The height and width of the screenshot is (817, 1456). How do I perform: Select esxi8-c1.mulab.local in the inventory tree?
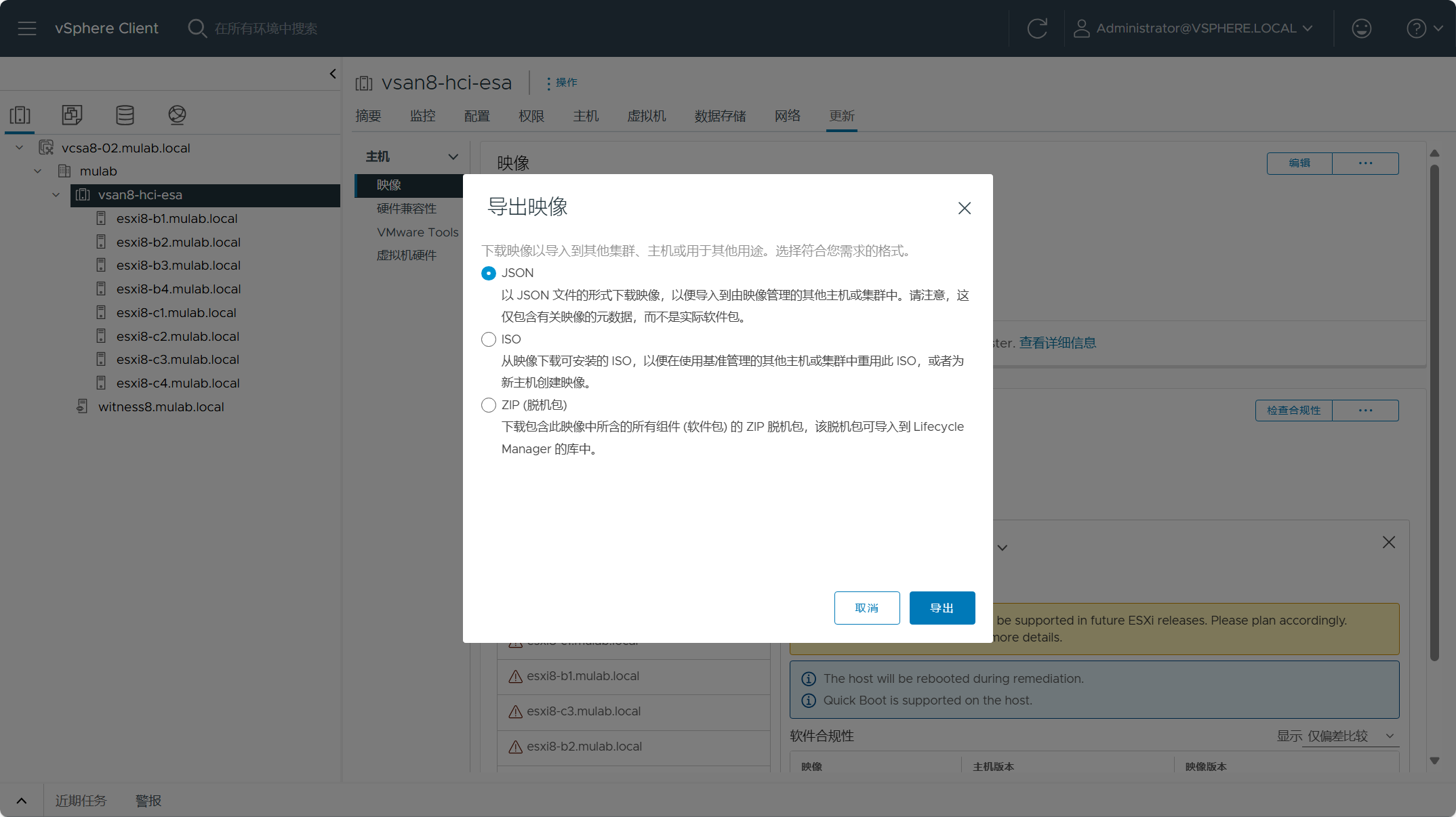pyautogui.click(x=176, y=312)
